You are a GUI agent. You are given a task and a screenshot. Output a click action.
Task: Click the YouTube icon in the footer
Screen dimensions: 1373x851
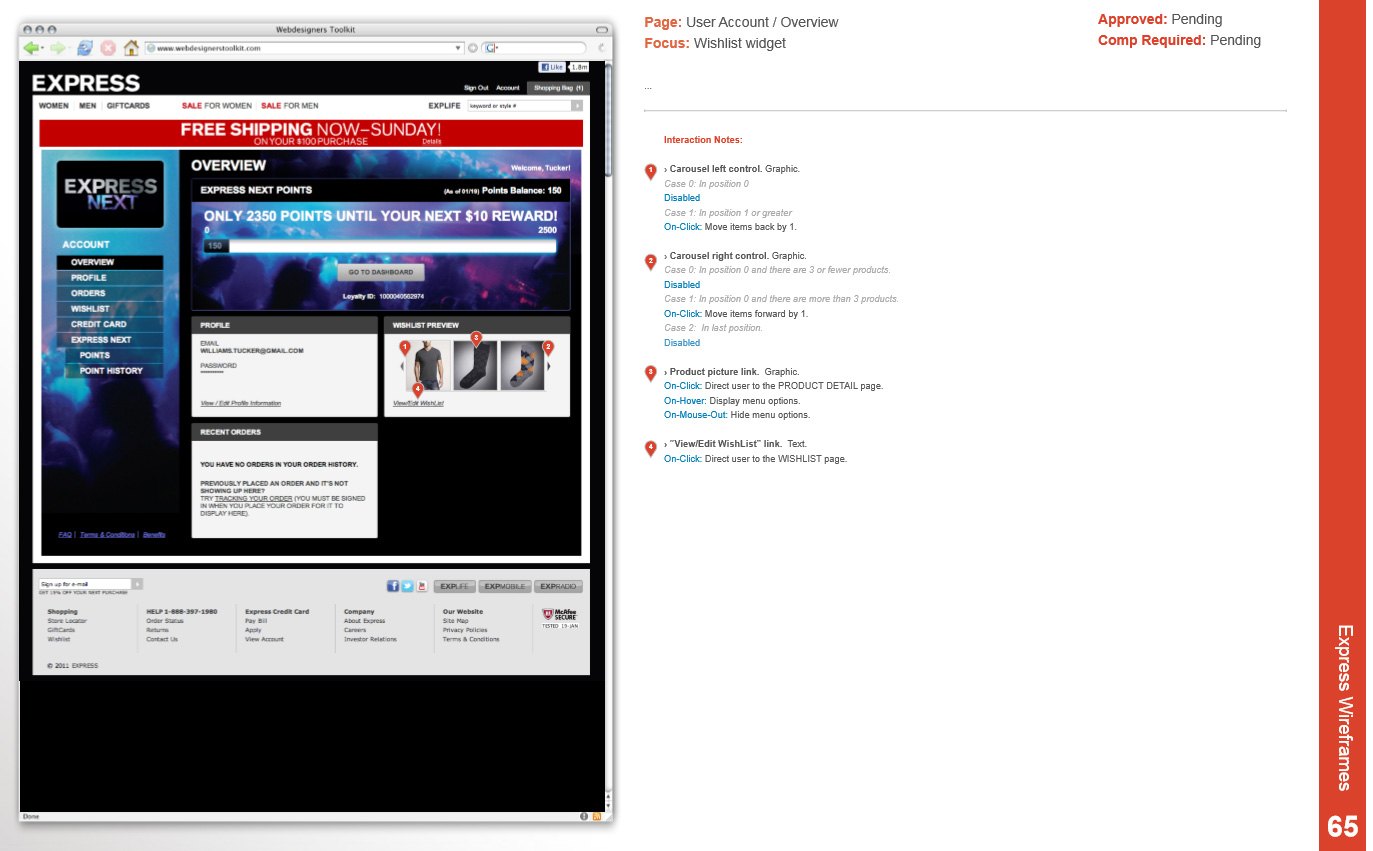[x=421, y=586]
